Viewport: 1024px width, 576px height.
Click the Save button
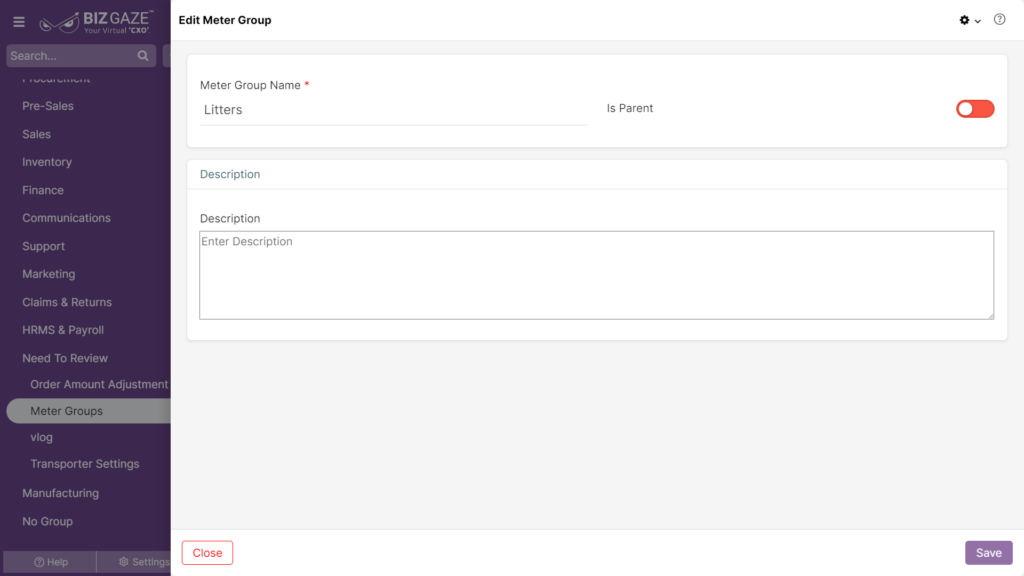tap(989, 552)
